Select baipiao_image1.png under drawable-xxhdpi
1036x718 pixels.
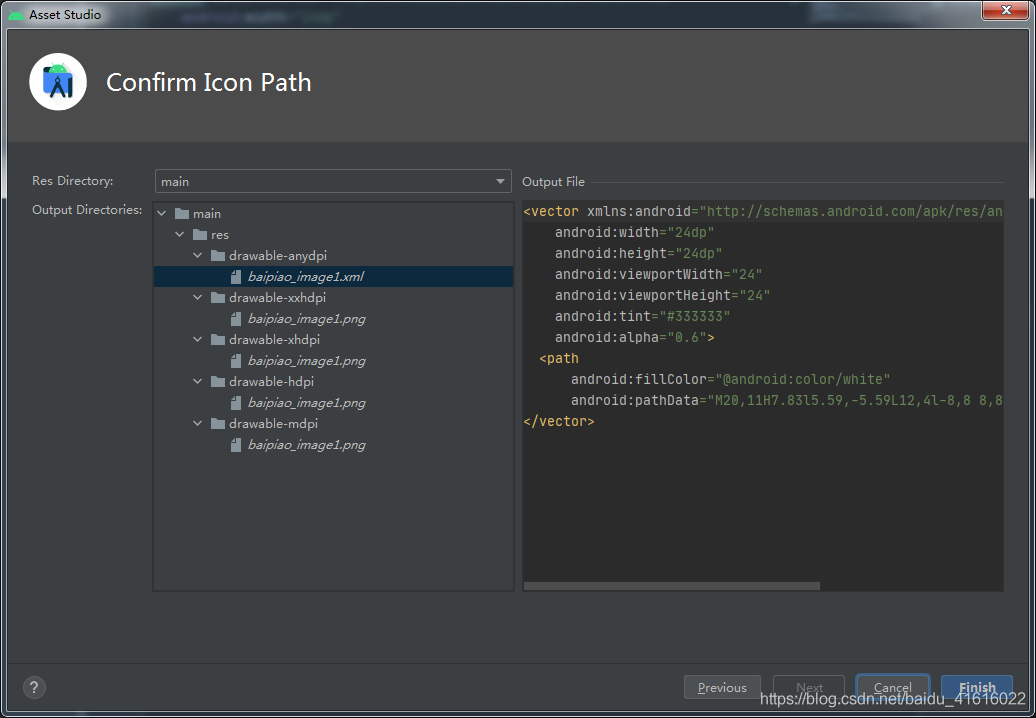click(307, 319)
